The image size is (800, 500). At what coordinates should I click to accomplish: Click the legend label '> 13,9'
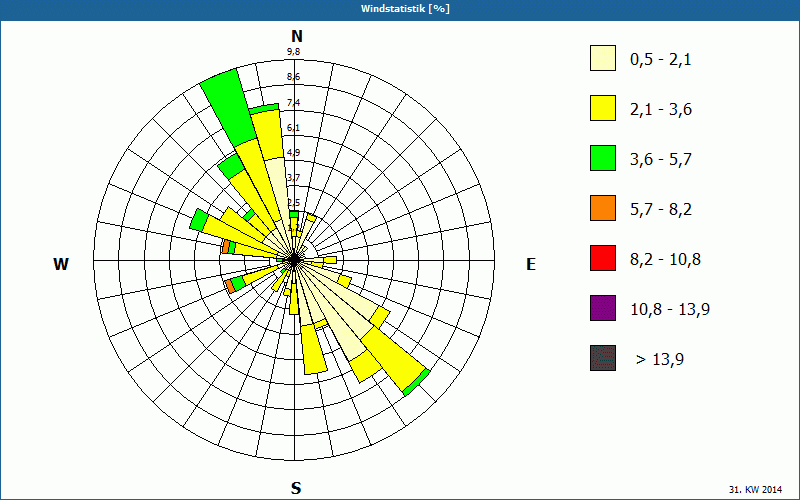coord(660,360)
